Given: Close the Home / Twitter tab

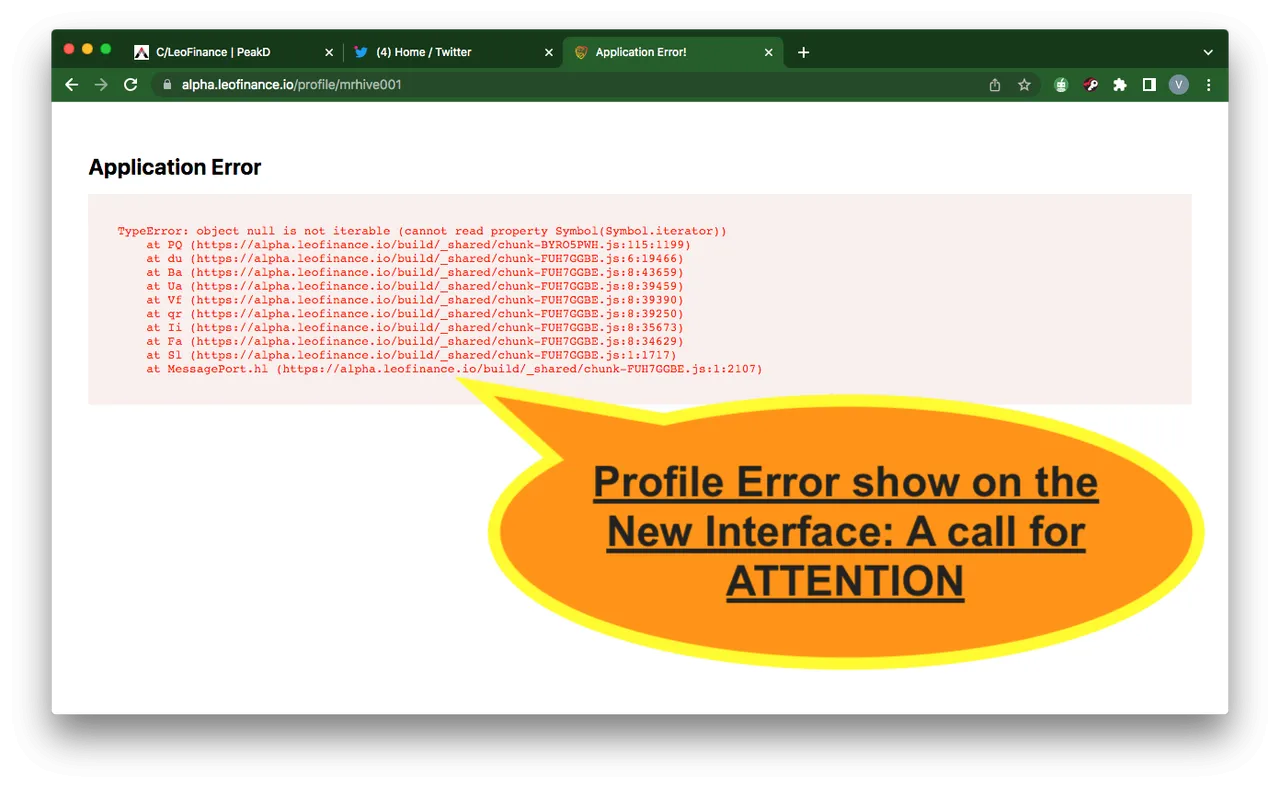Looking at the screenshot, I should 548,52.
